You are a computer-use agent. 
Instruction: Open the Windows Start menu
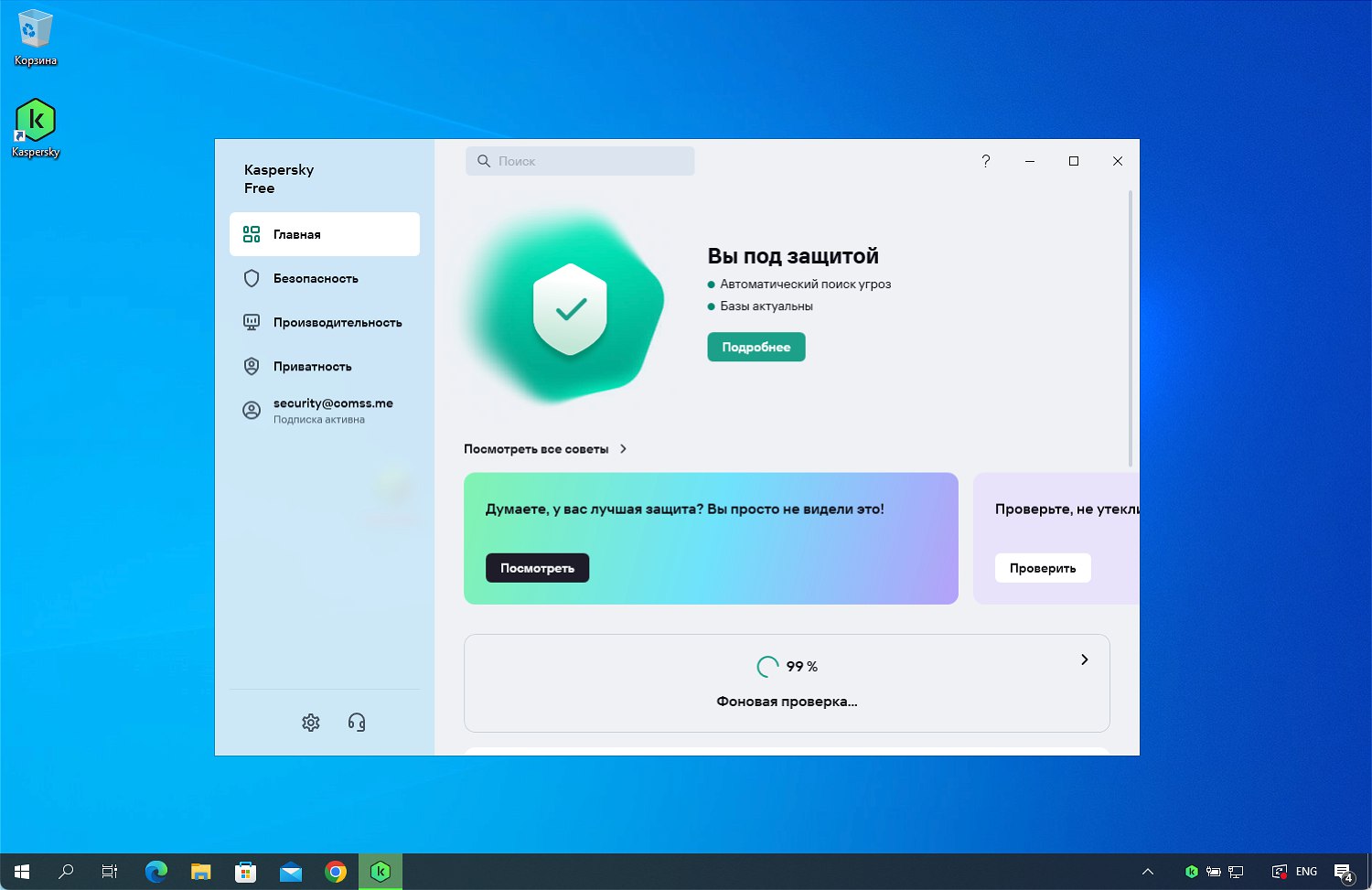coord(22,872)
